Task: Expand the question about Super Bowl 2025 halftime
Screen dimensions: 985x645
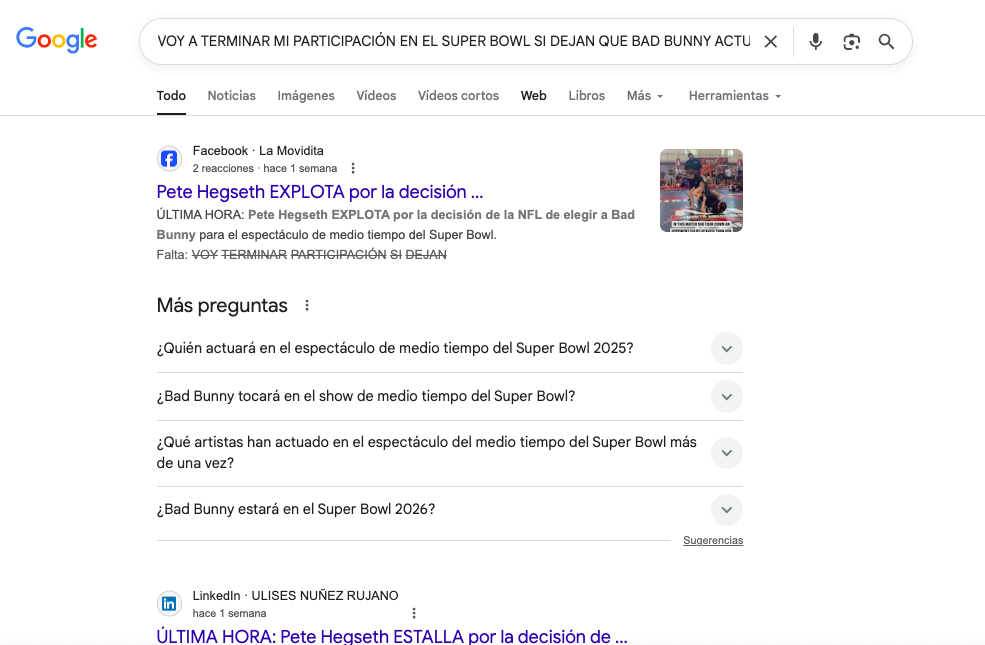Action: pyautogui.click(x=727, y=349)
